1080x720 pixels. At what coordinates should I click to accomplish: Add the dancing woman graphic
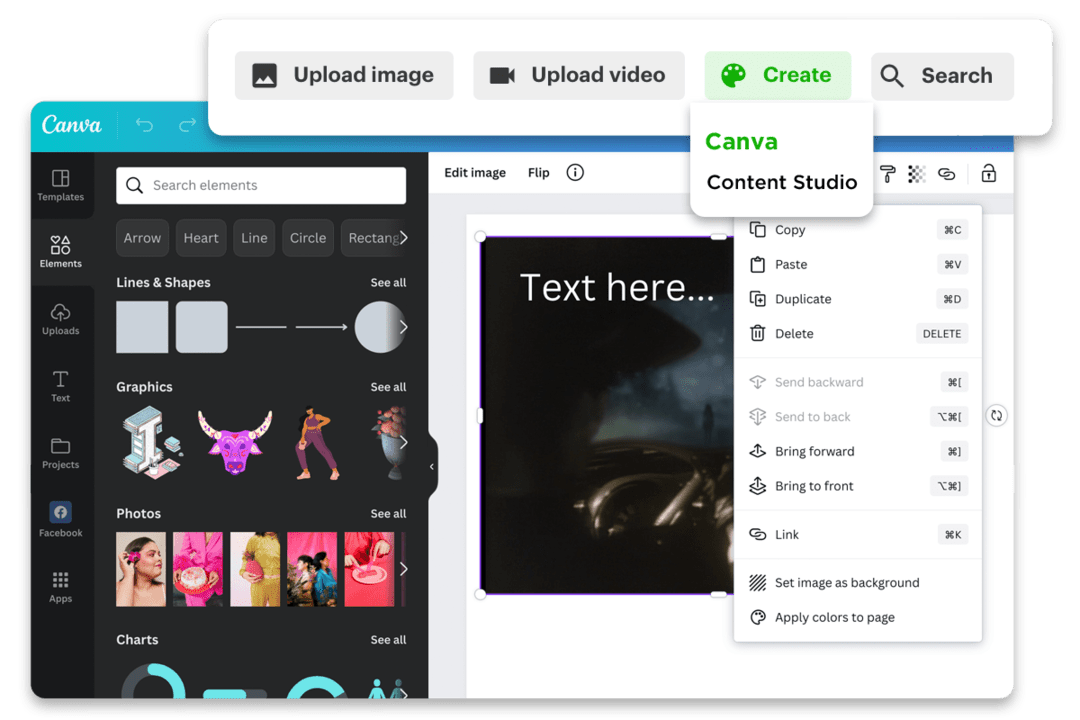(x=316, y=443)
